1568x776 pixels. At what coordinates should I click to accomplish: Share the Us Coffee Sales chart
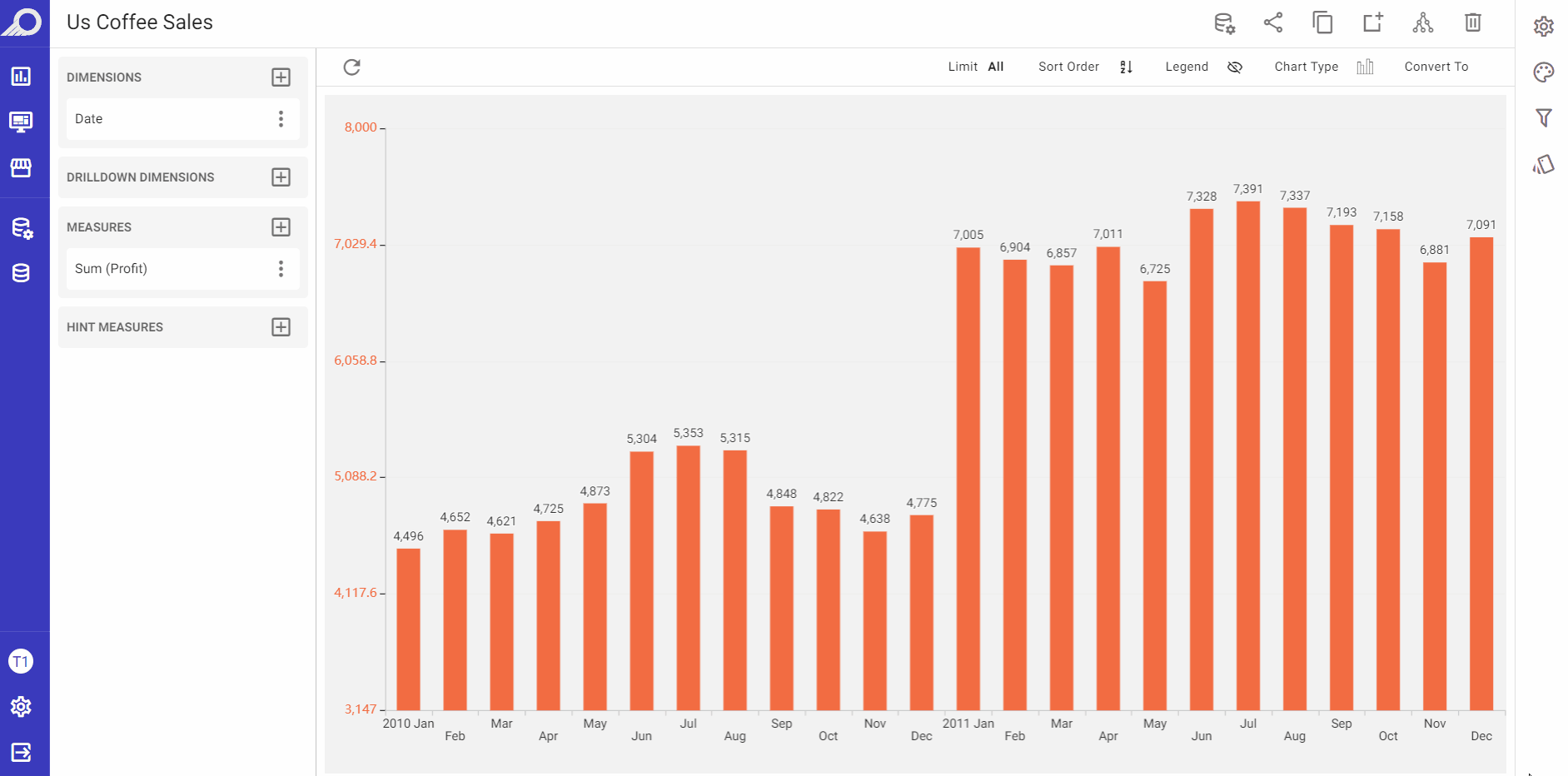click(x=1273, y=22)
